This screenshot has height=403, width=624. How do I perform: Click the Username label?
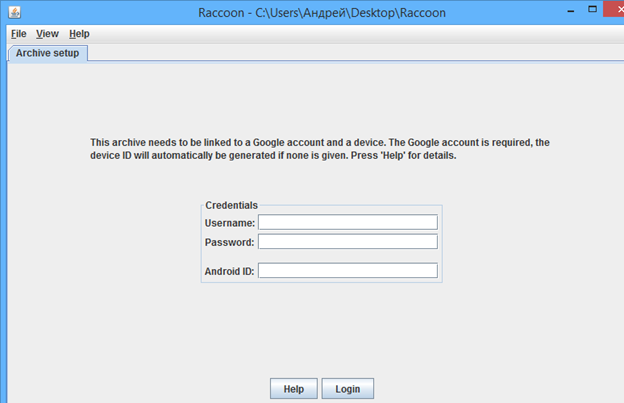[230, 222]
